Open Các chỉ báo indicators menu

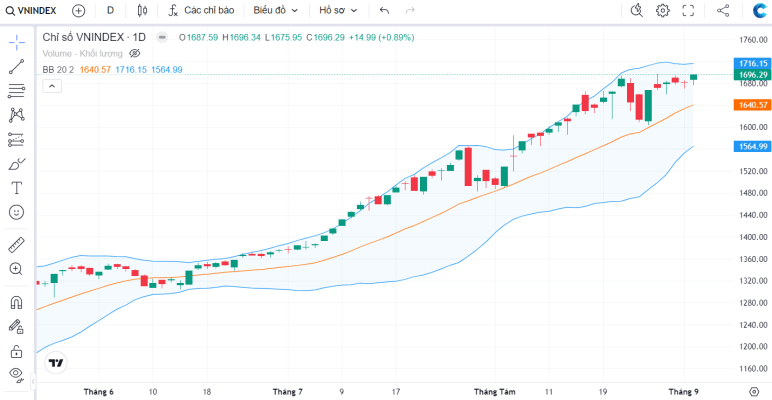tap(201, 10)
